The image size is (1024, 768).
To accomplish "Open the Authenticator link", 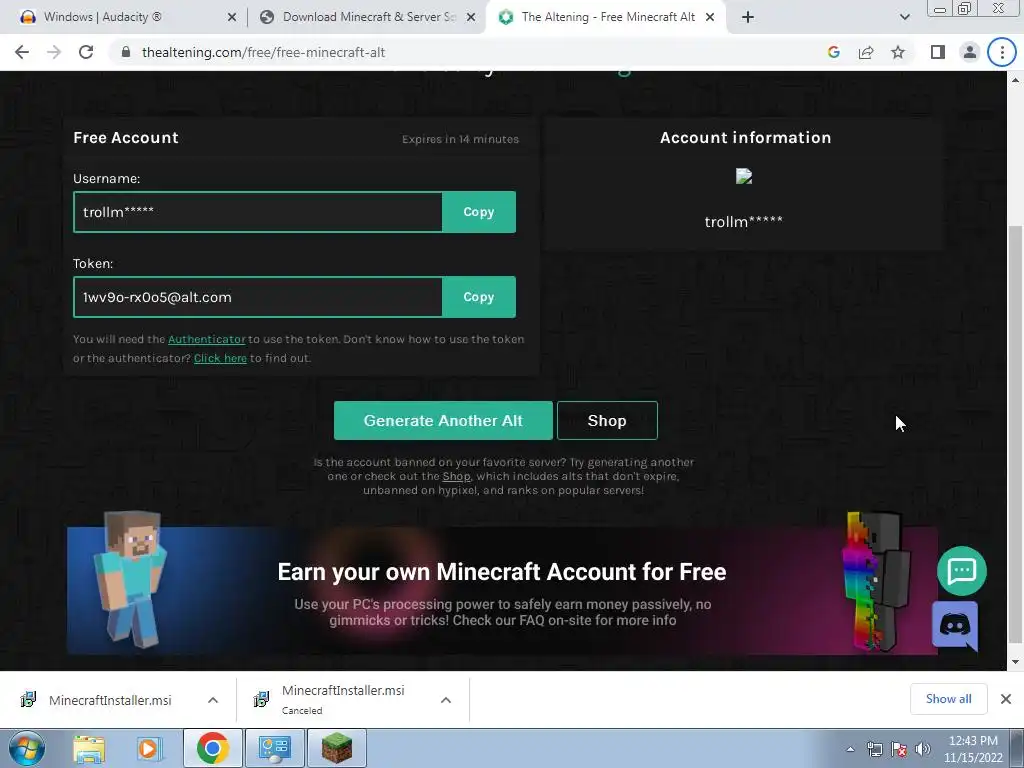I will coord(206,340).
